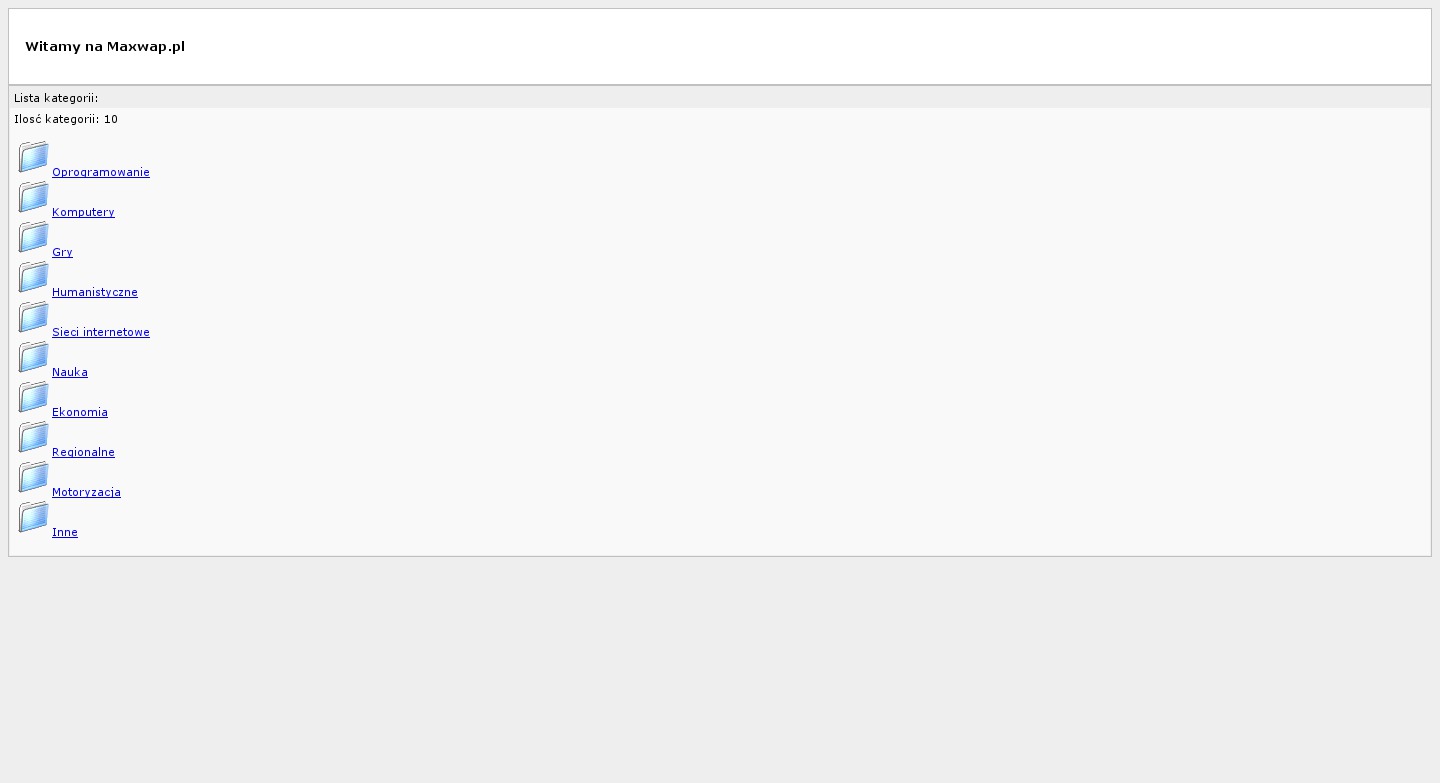
Task: Select the folder icon beside Gry
Action: click(33, 237)
